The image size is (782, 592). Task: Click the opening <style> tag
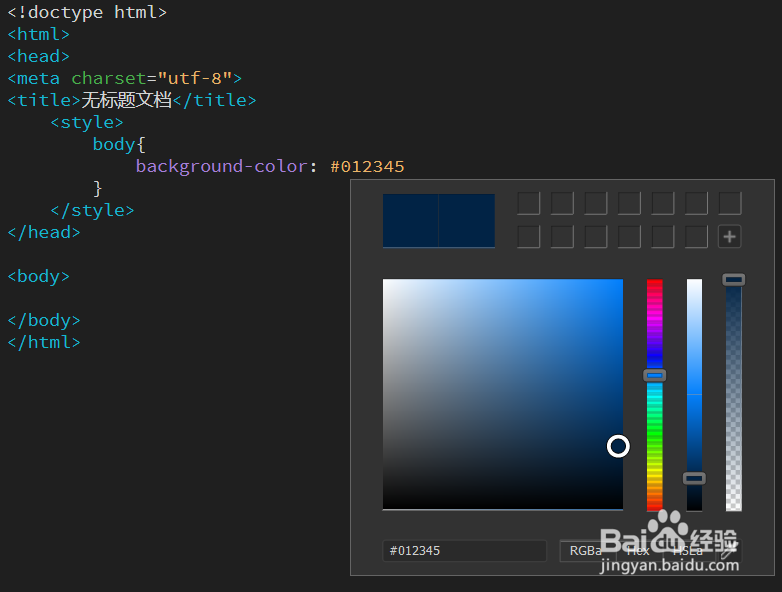(x=87, y=122)
